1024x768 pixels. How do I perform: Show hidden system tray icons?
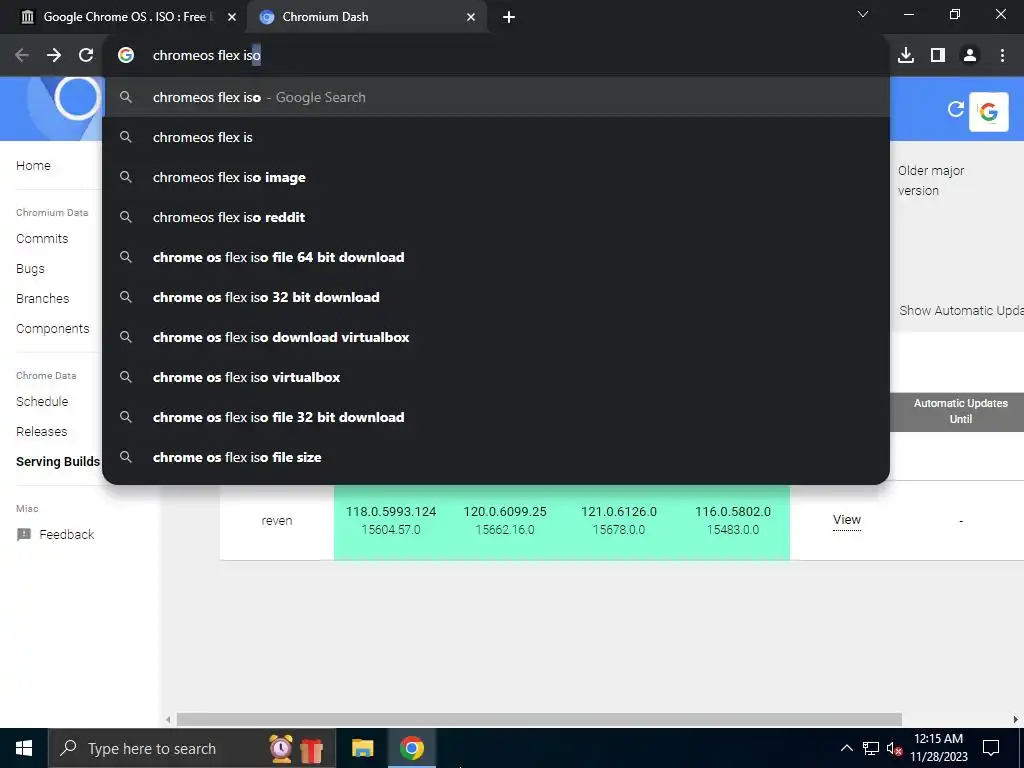point(846,748)
